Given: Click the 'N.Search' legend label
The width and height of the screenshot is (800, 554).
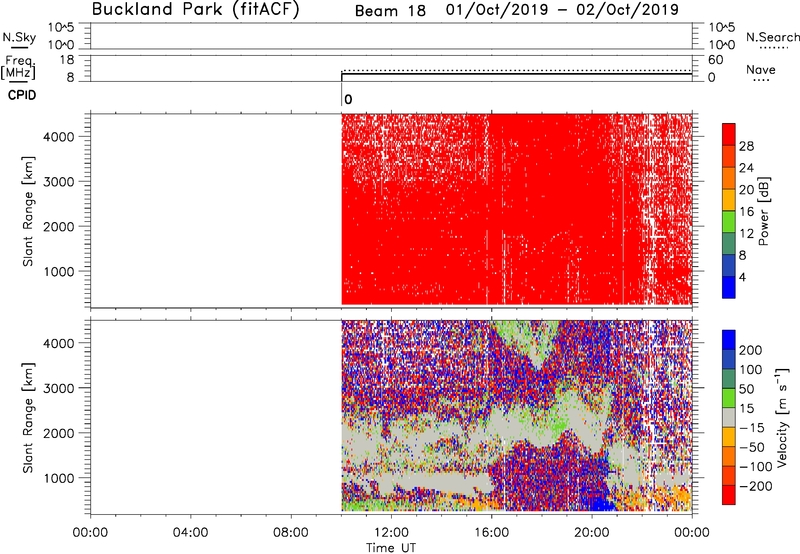Looking at the screenshot, I should tap(772, 37).
